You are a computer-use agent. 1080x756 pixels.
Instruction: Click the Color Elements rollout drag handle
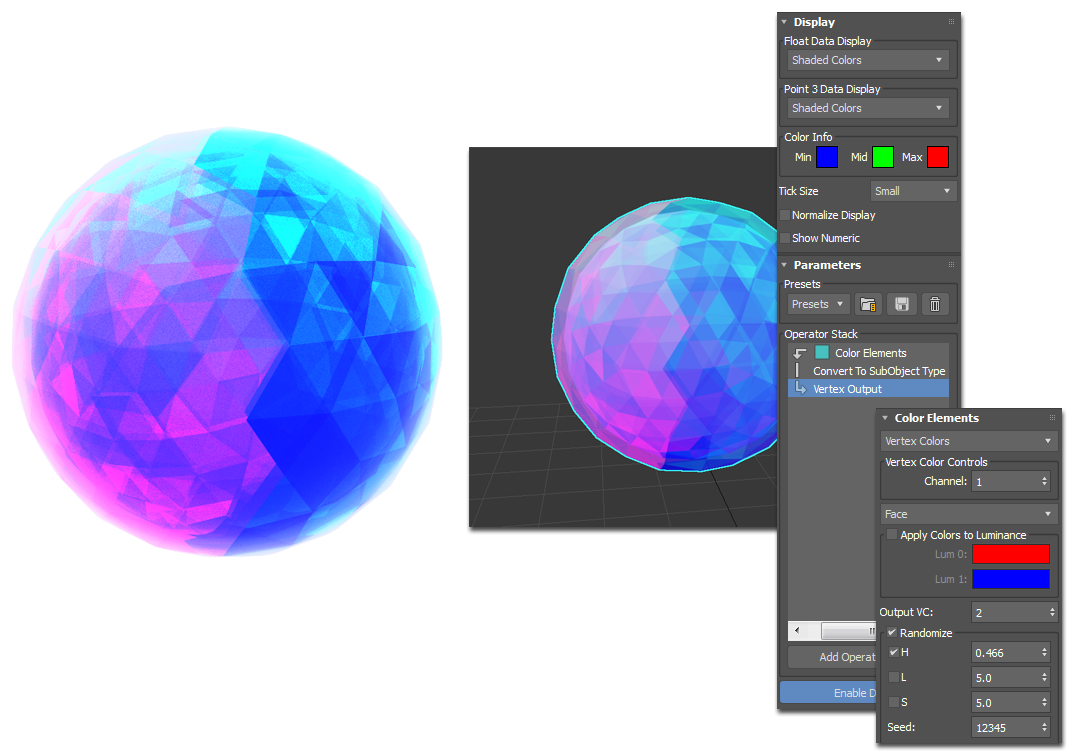pyautogui.click(x=1052, y=418)
